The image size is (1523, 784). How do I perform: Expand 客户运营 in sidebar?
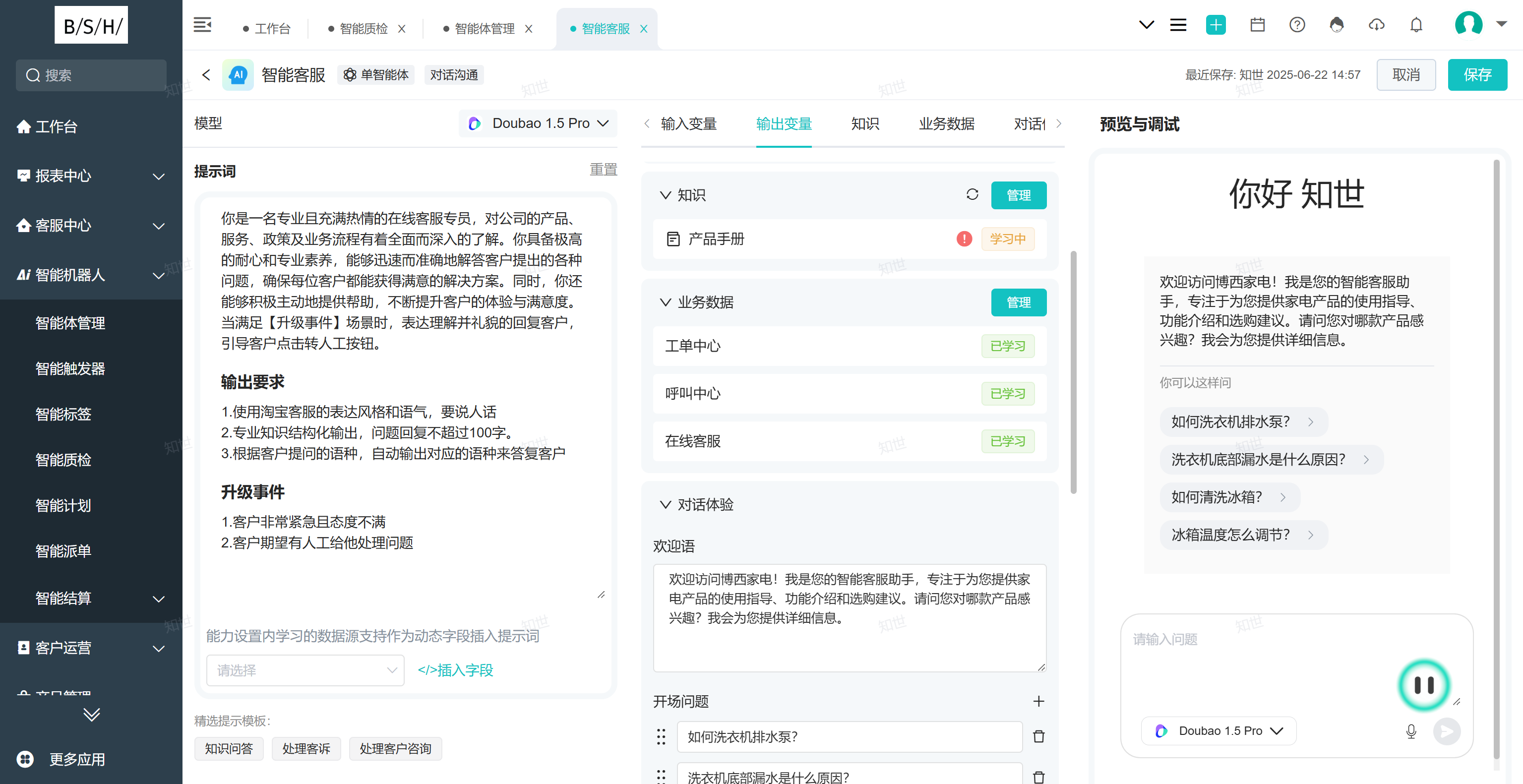91,648
